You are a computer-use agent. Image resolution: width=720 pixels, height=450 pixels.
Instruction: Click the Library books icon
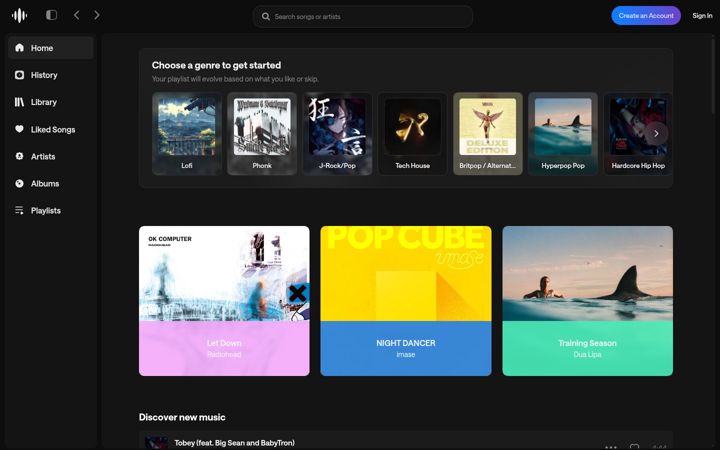pos(19,102)
